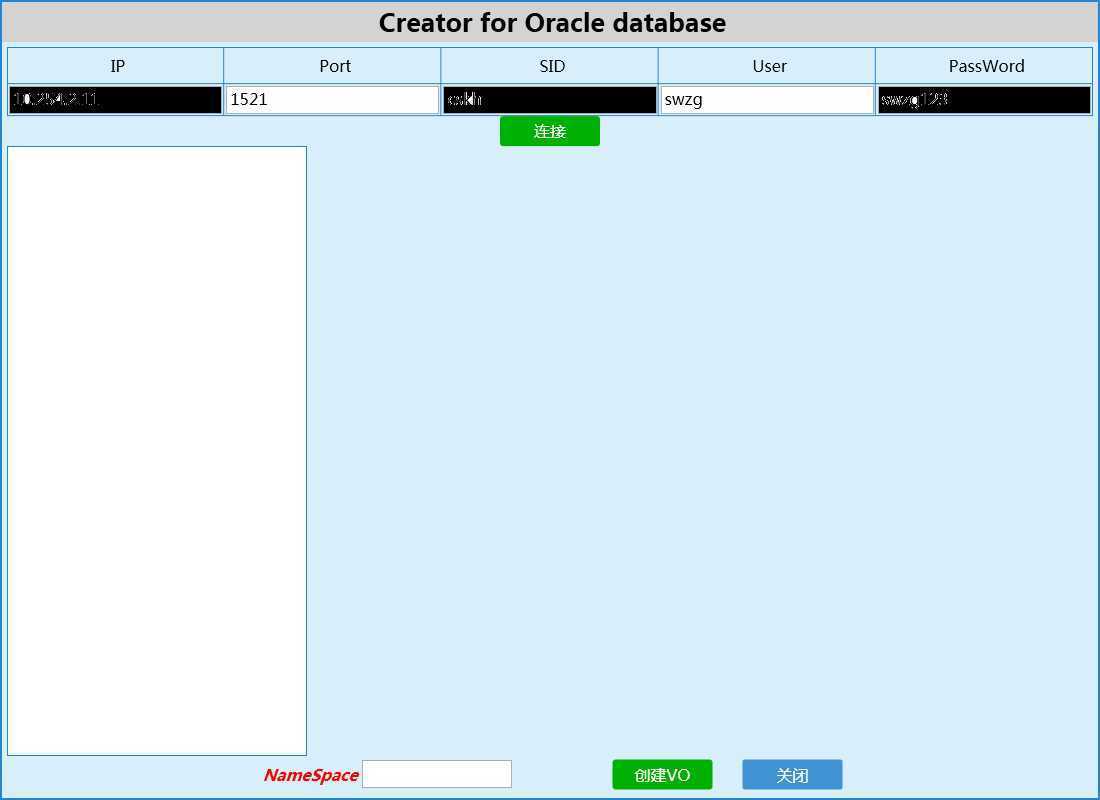The width and height of the screenshot is (1100, 800).
Task: Click the PassWord column header
Action: 984,66
